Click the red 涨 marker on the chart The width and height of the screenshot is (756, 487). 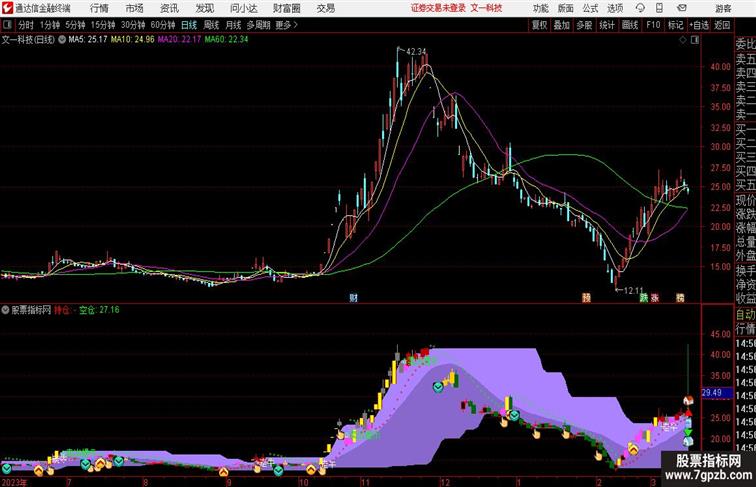click(x=655, y=298)
